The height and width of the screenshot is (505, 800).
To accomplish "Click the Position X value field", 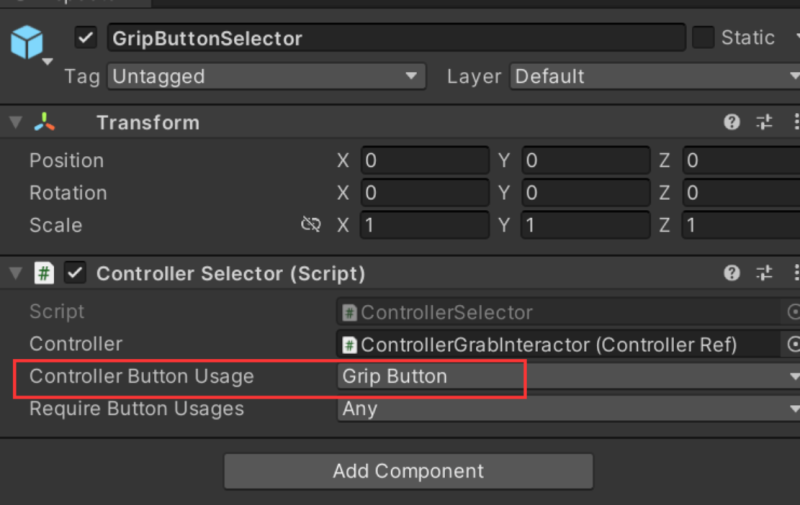I will point(424,160).
